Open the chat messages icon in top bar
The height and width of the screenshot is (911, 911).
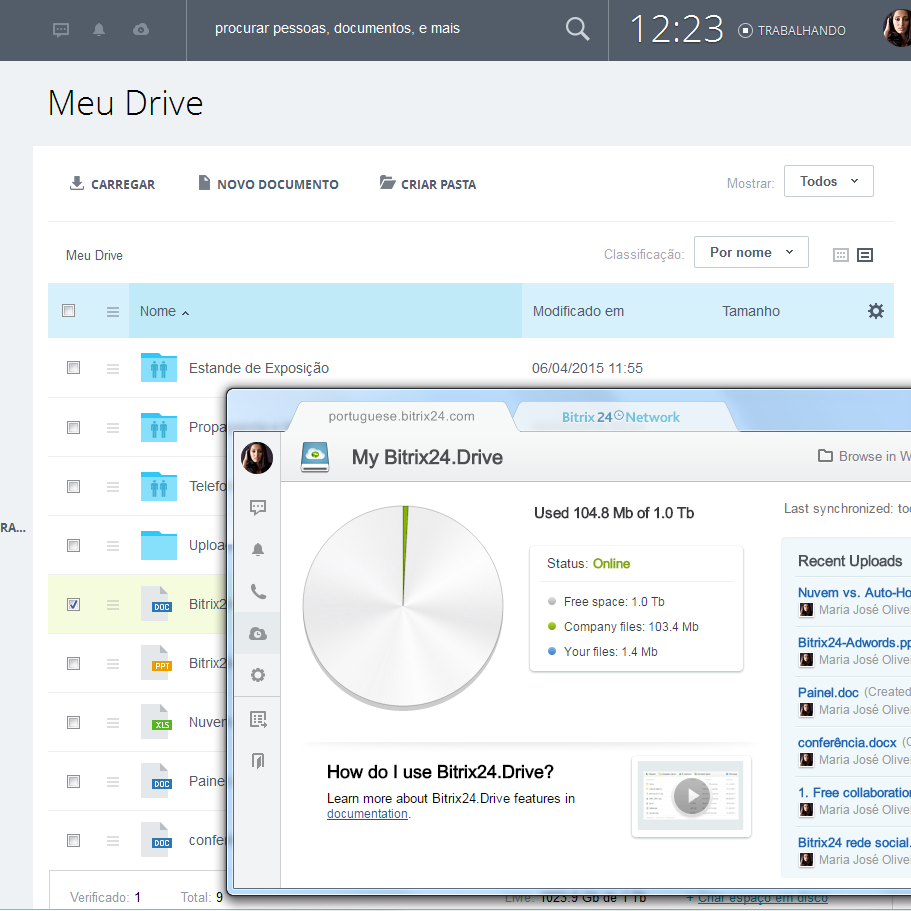tap(61, 29)
